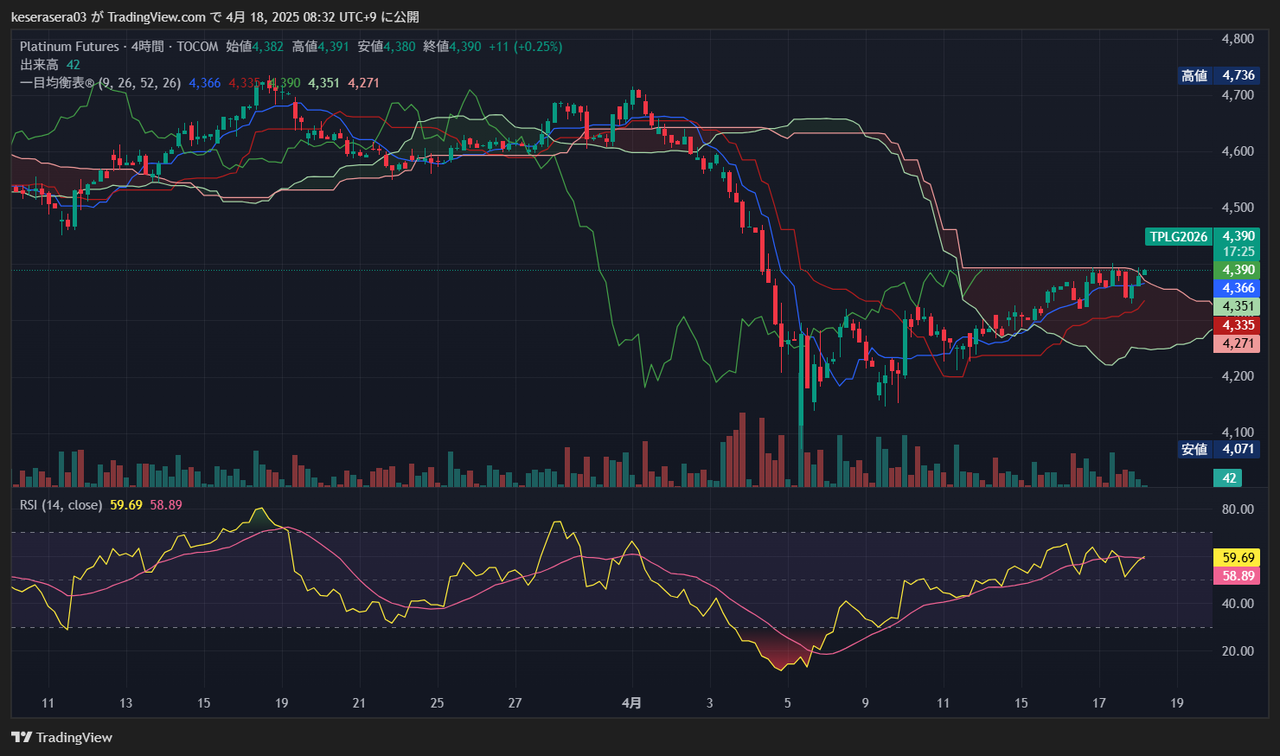Image resolution: width=1280 pixels, height=756 pixels.
Task: Click the 4,700 price scale label
Action: (1238, 95)
